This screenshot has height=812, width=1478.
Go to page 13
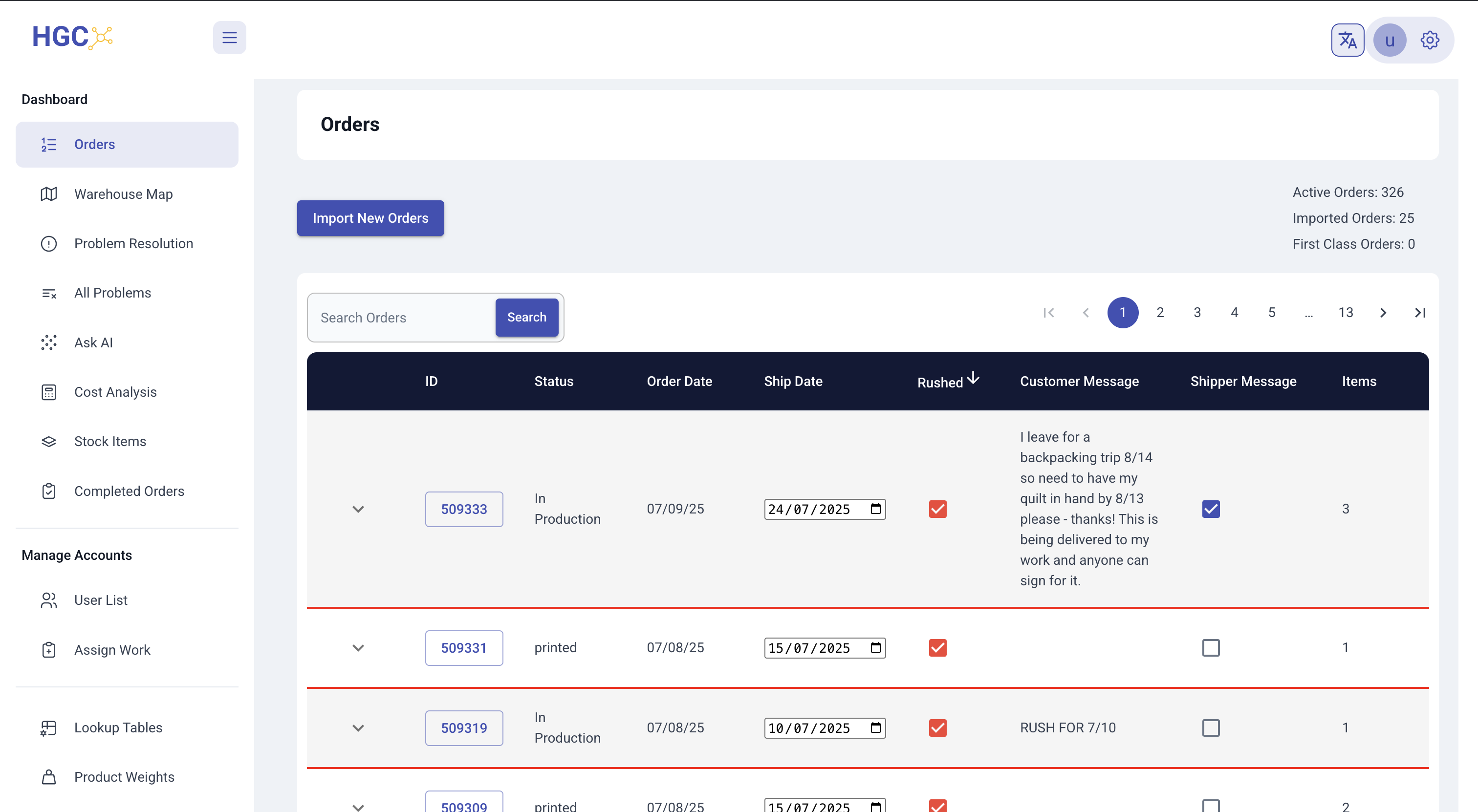coord(1346,313)
